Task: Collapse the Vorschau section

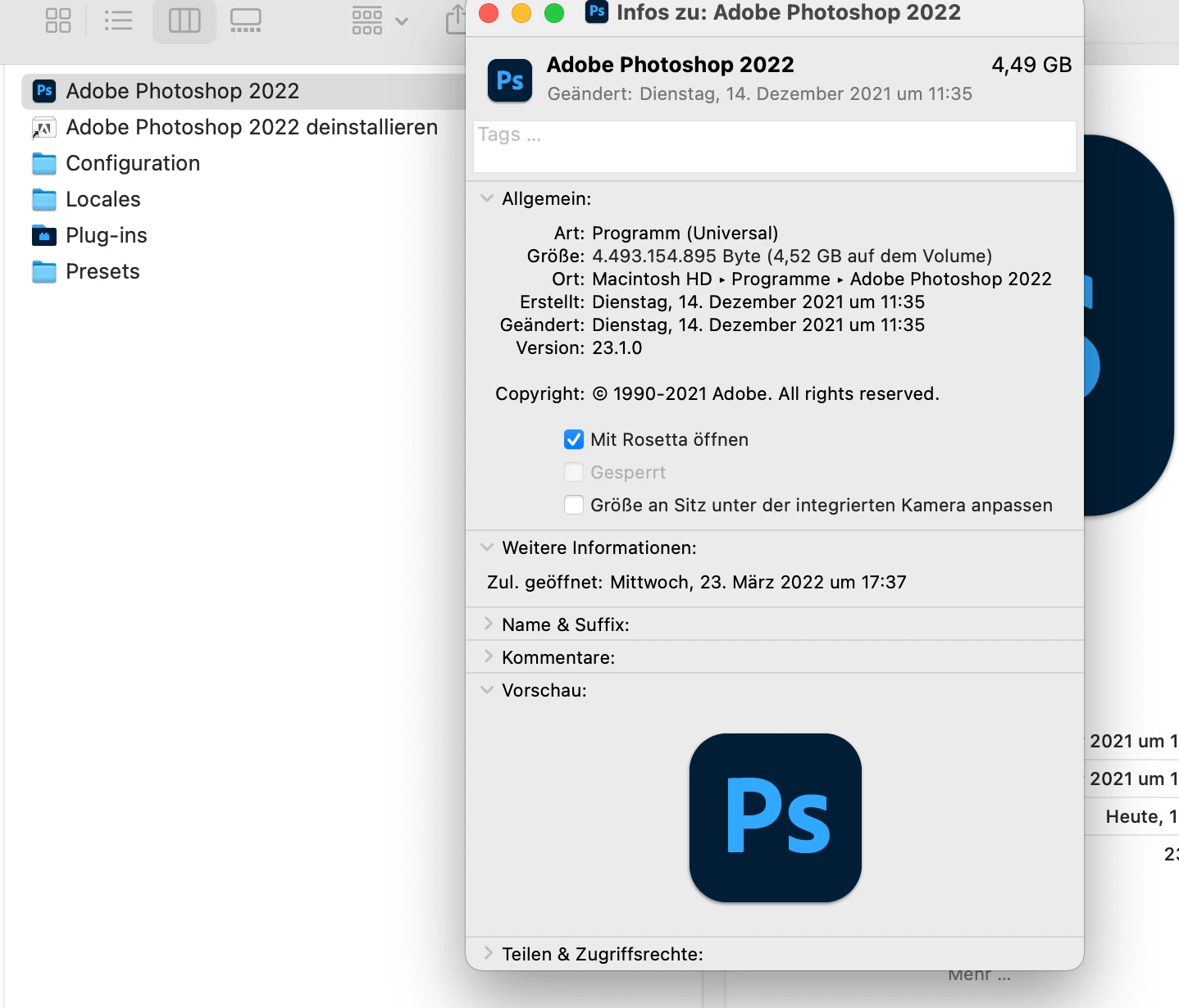Action: click(487, 690)
